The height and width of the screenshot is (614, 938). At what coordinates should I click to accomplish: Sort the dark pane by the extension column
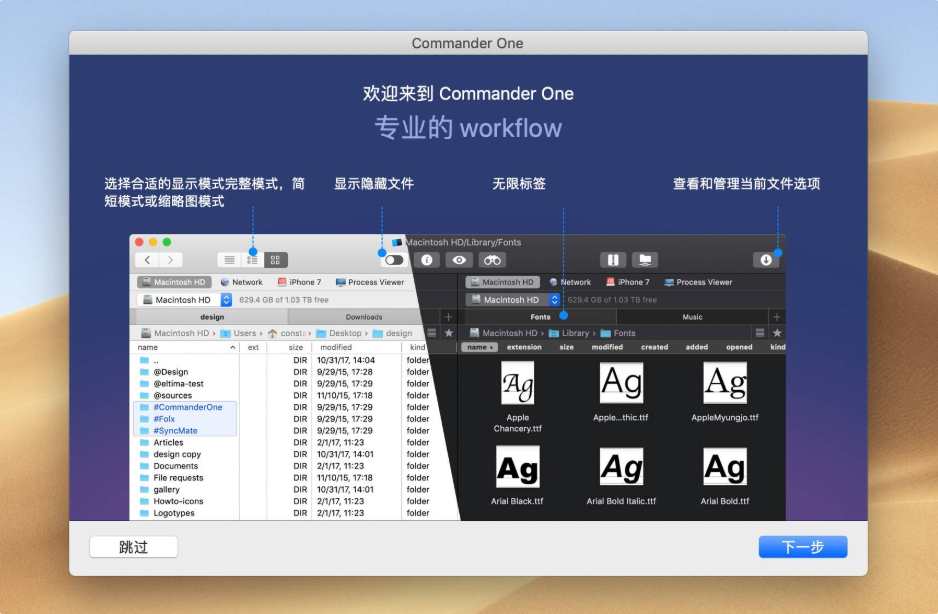click(524, 347)
